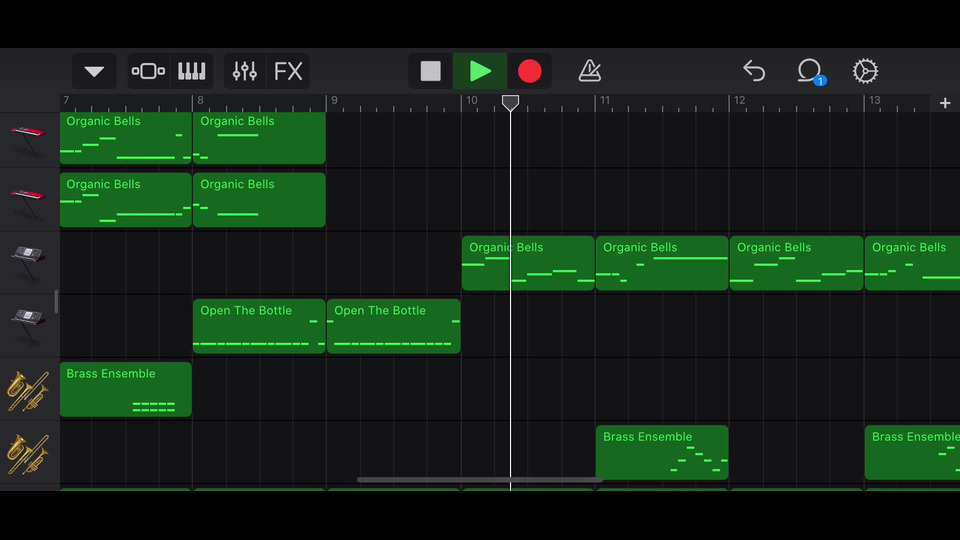Click the horizontal scrollbar at bottom
This screenshot has width=960, height=540.
tap(479, 480)
